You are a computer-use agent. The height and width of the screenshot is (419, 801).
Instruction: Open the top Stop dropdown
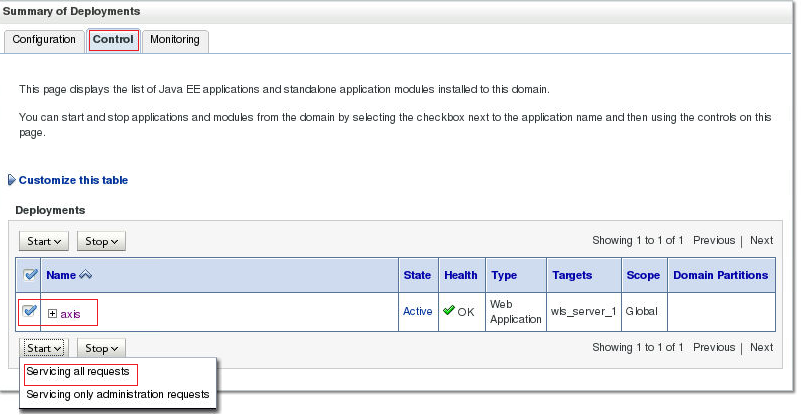(101, 241)
